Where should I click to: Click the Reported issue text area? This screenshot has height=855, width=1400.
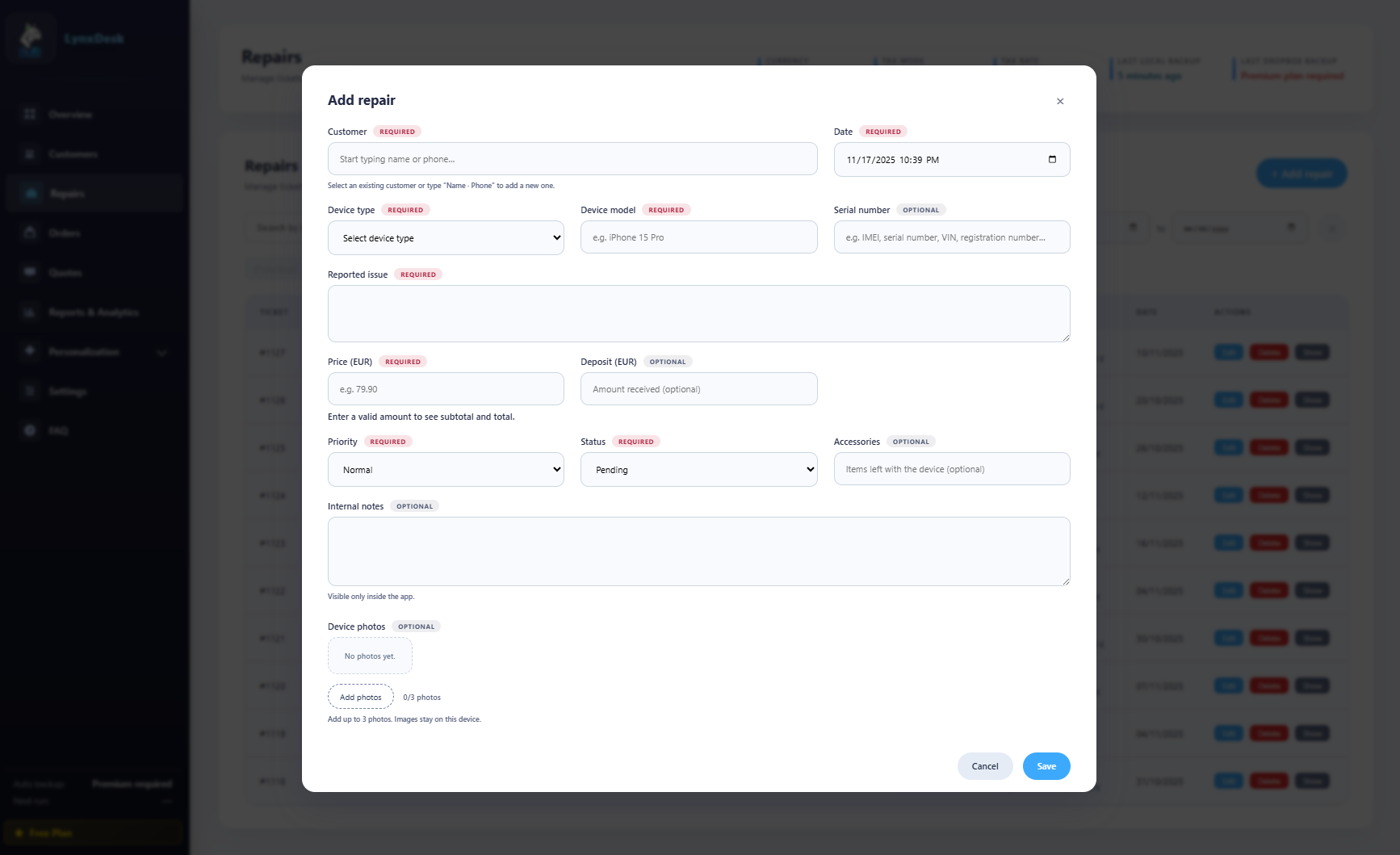(698, 313)
